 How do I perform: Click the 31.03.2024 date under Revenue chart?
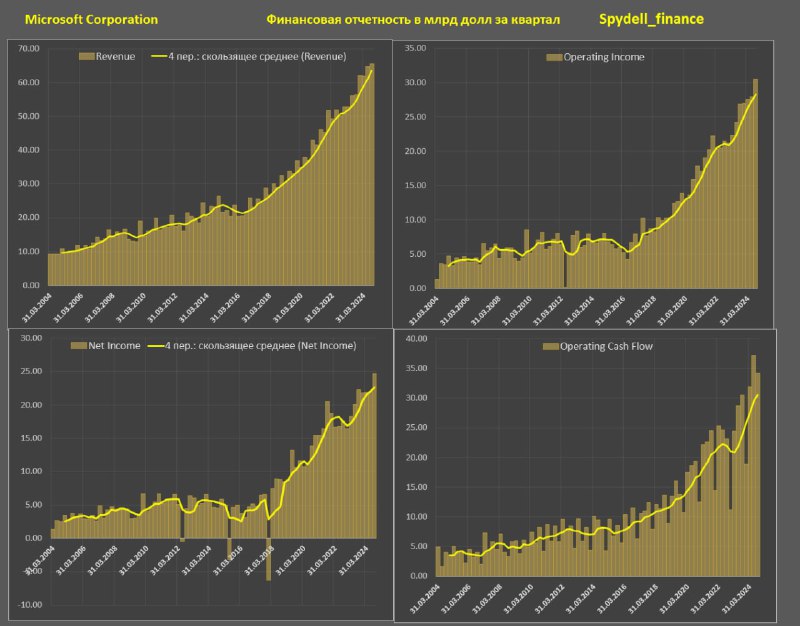pos(351,308)
